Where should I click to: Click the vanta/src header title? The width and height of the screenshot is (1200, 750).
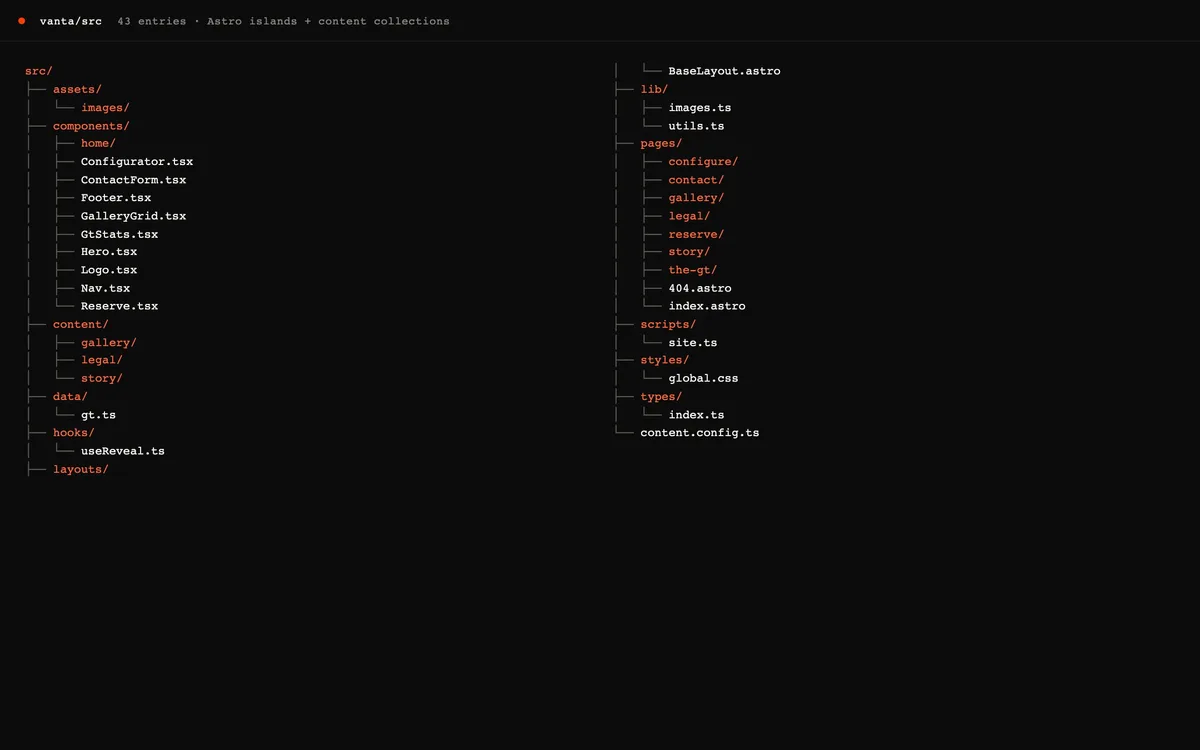tap(71, 21)
